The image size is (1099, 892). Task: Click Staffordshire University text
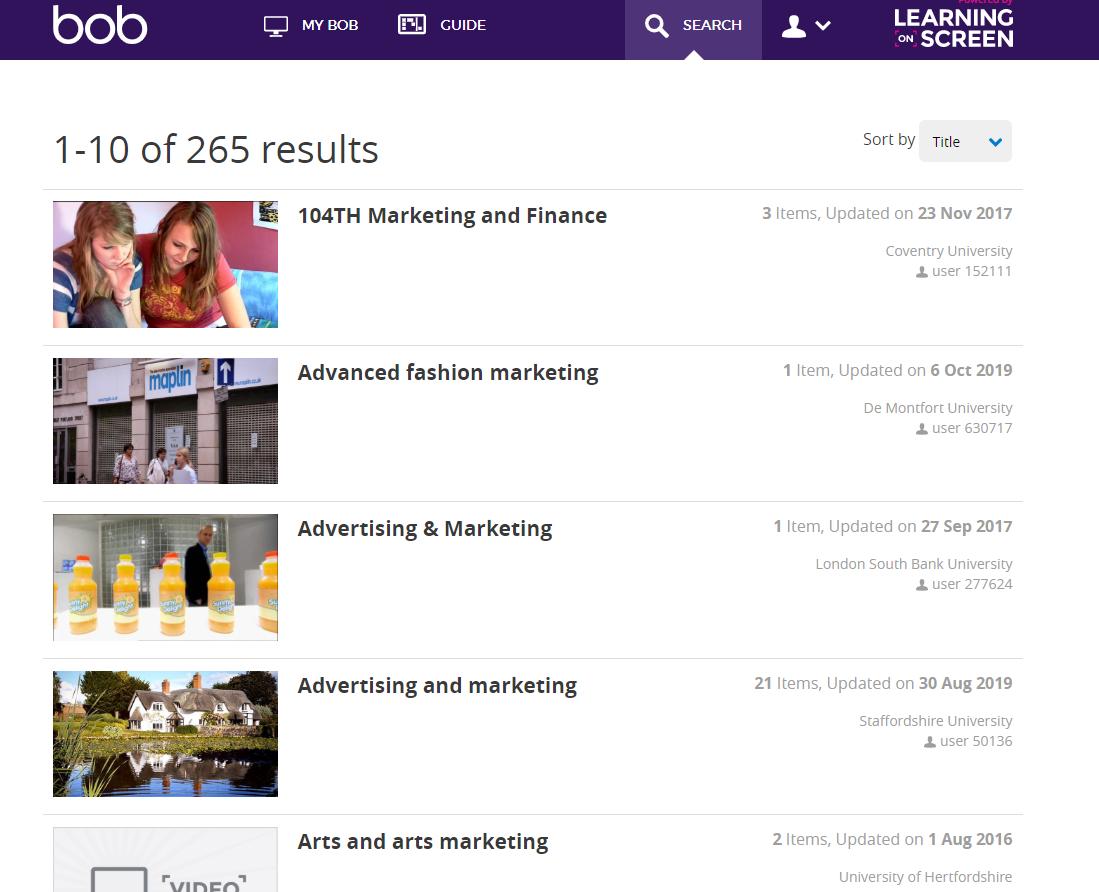936,721
